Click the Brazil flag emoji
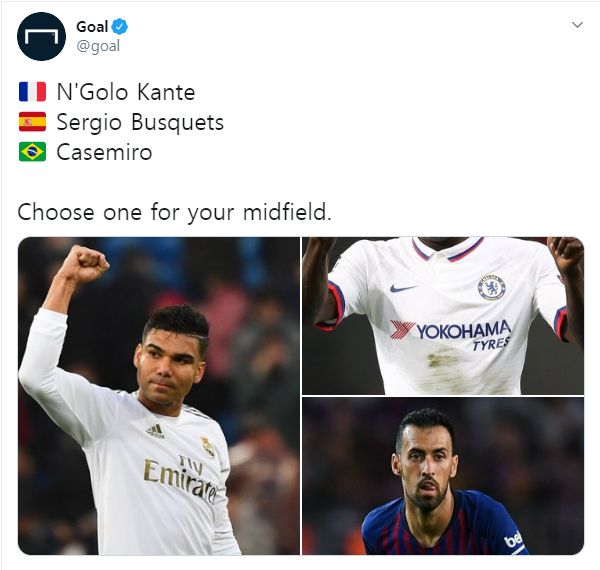 [x=32, y=152]
